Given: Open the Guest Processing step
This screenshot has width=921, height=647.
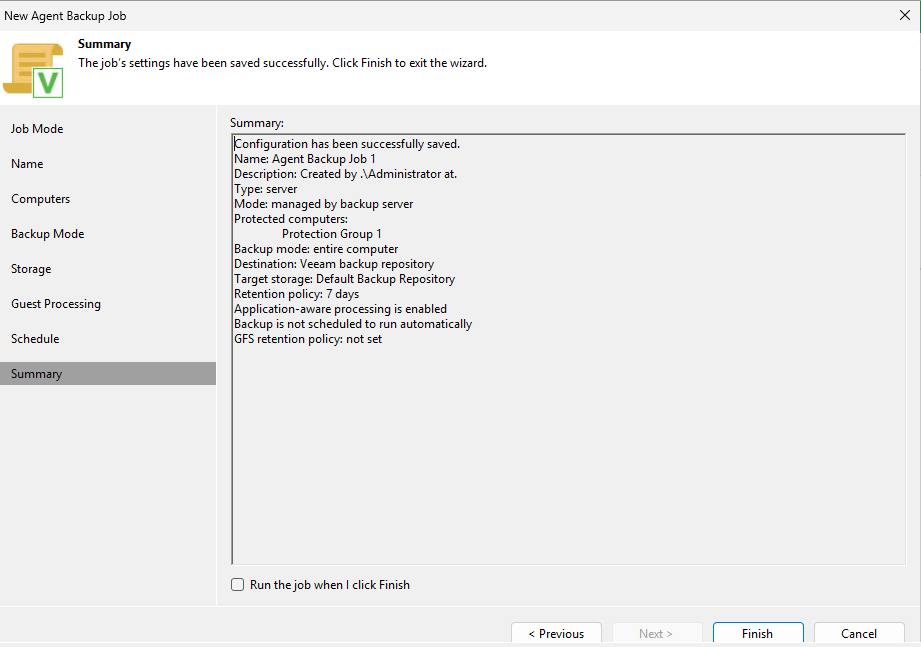Looking at the screenshot, I should (x=56, y=304).
